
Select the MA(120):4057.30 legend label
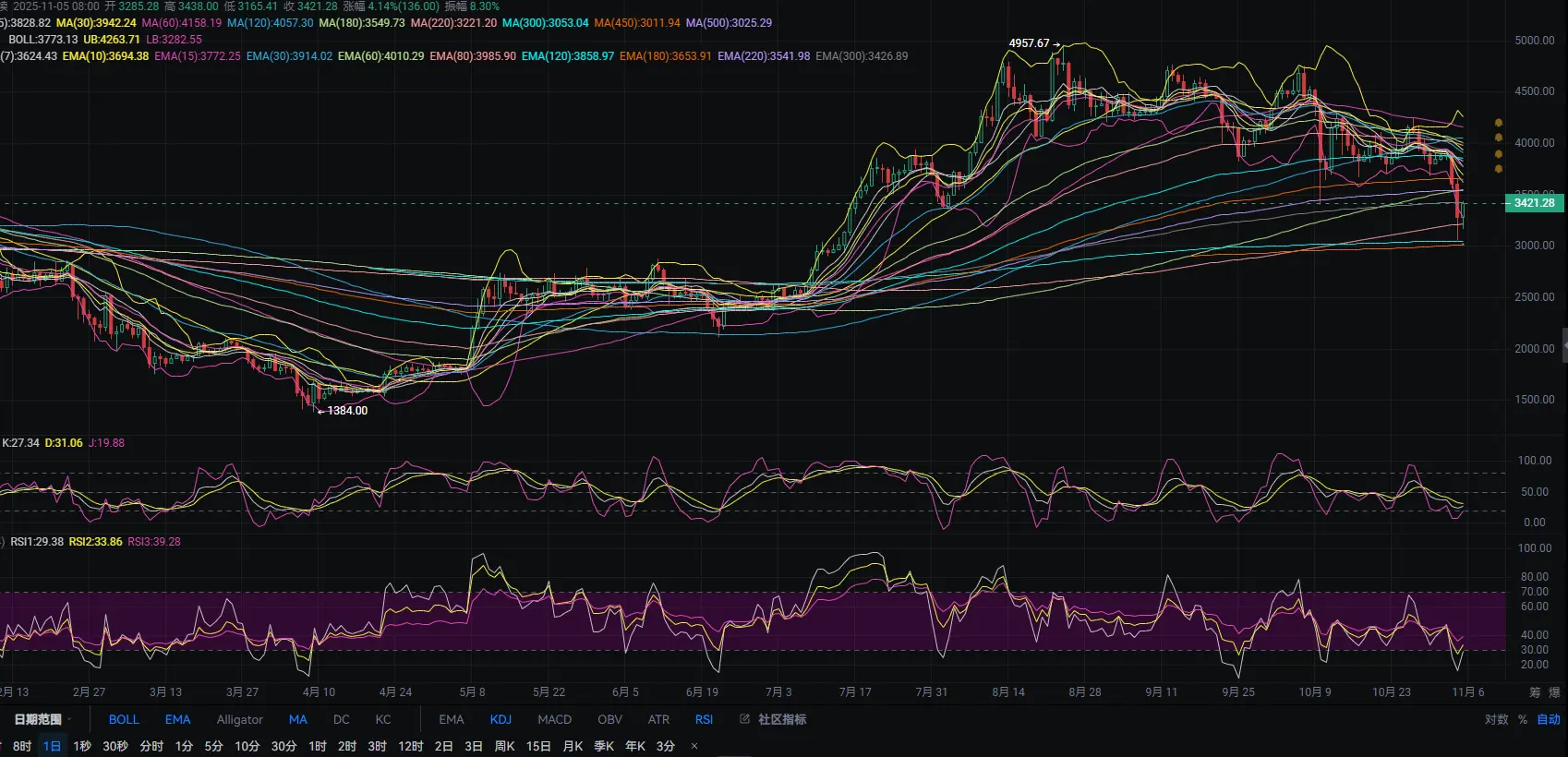271,23
